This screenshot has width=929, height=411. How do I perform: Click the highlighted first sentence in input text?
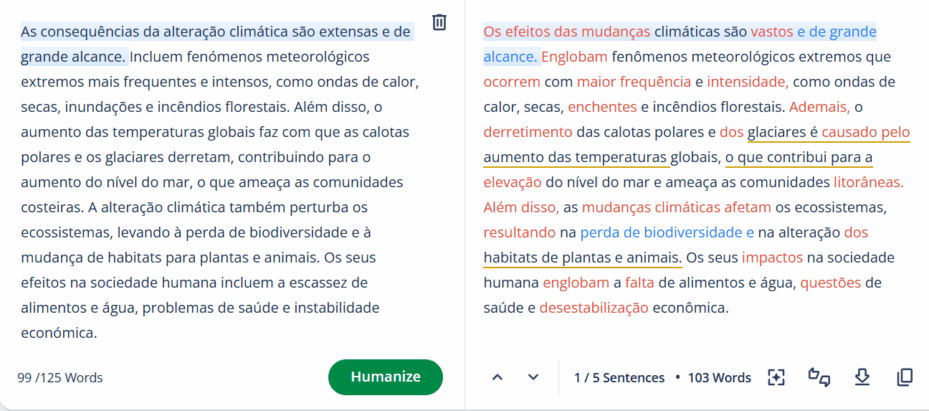217,44
